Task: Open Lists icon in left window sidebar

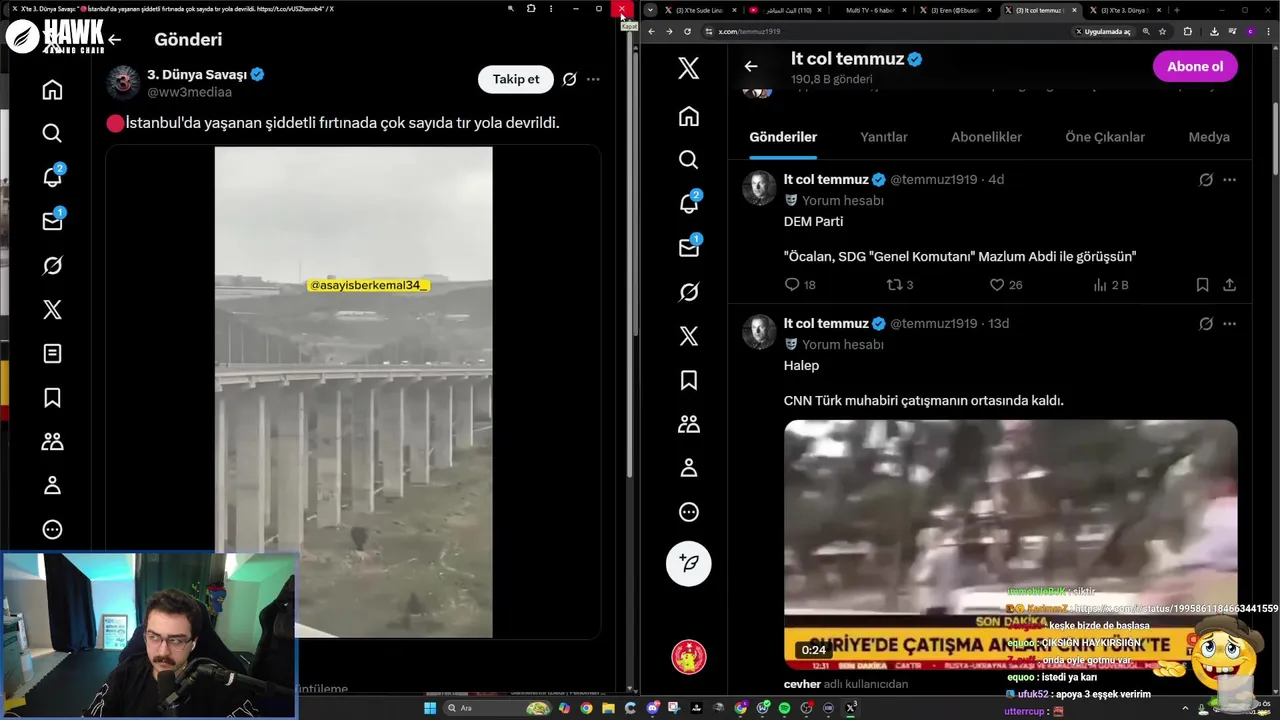Action: (x=52, y=353)
